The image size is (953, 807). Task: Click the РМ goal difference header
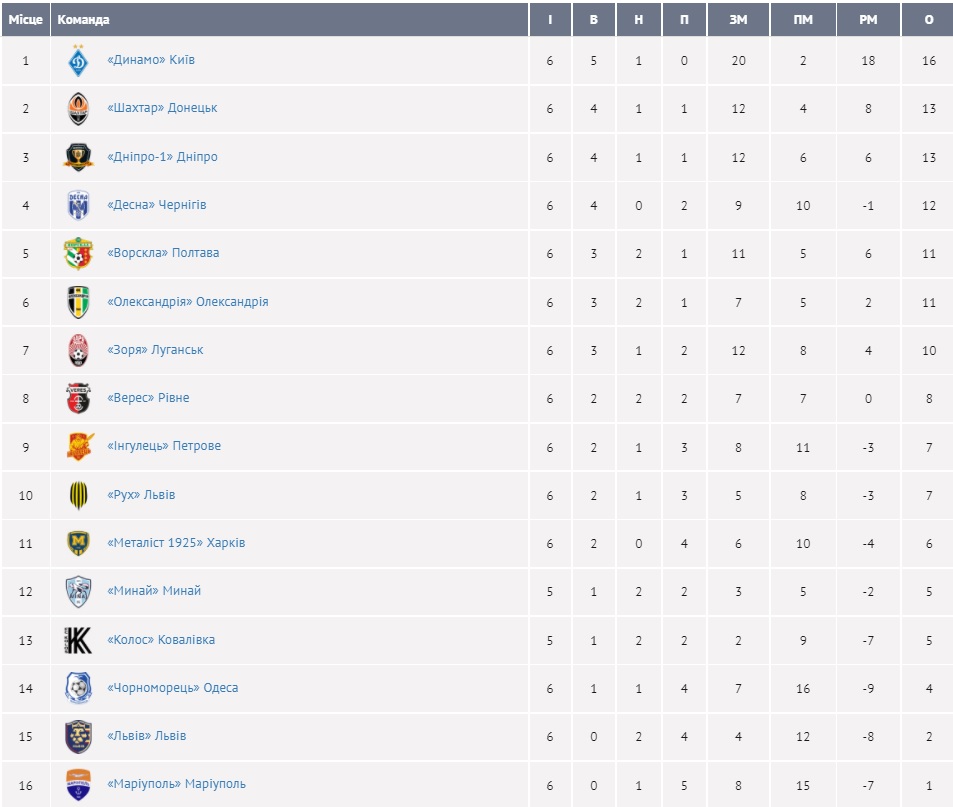(x=867, y=20)
